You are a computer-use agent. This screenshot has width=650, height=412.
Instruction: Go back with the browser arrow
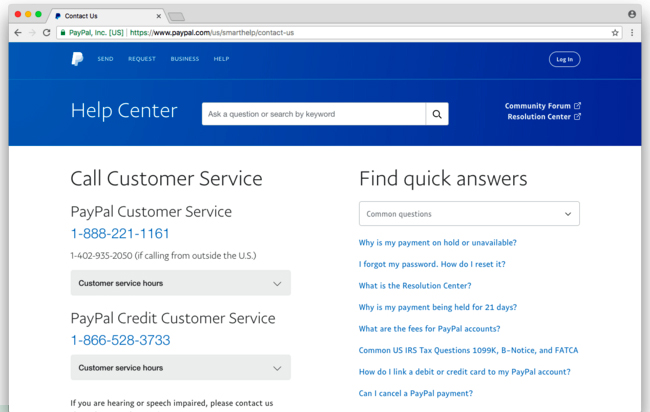[18, 33]
